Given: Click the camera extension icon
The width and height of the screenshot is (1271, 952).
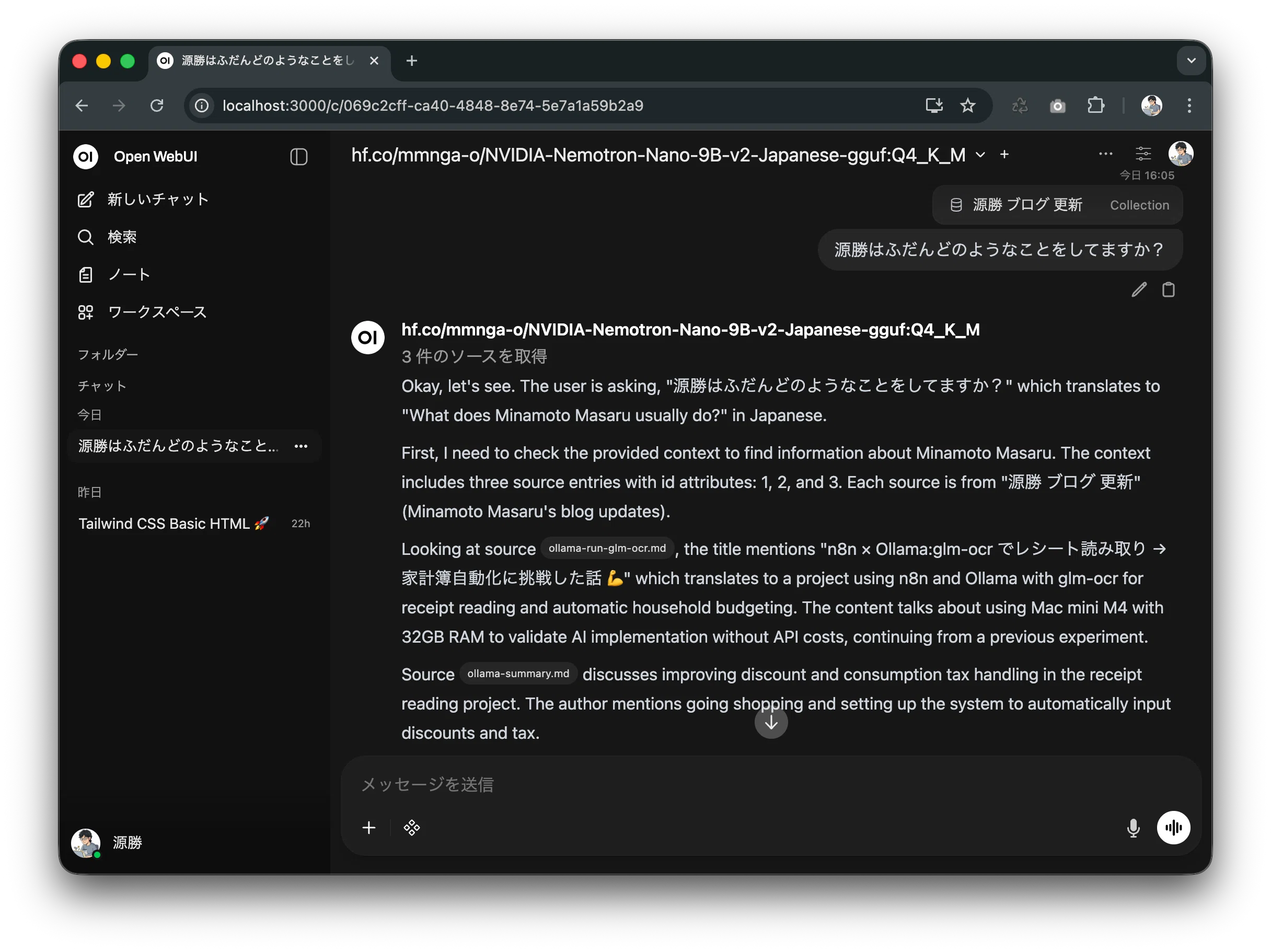Looking at the screenshot, I should [1057, 106].
